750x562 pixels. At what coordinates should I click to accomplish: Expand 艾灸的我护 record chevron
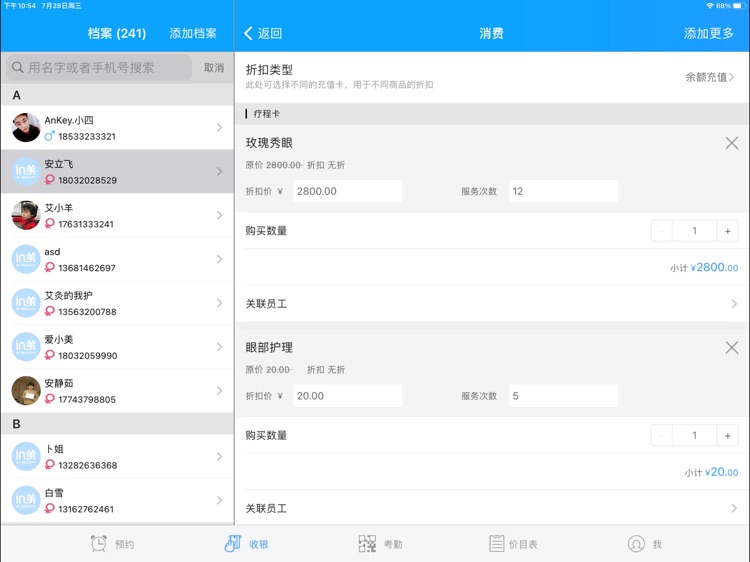click(x=219, y=303)
